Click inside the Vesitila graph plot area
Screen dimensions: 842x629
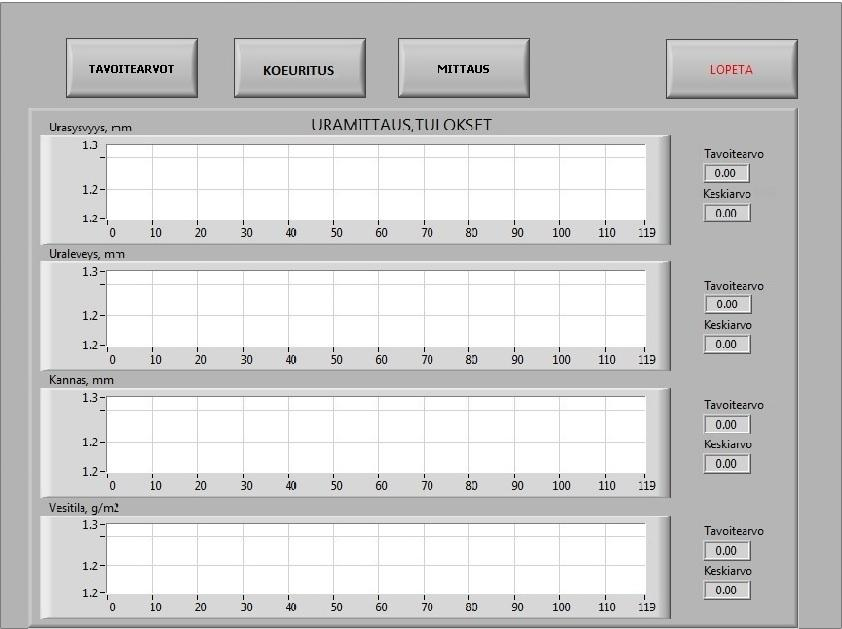(376, 559)
